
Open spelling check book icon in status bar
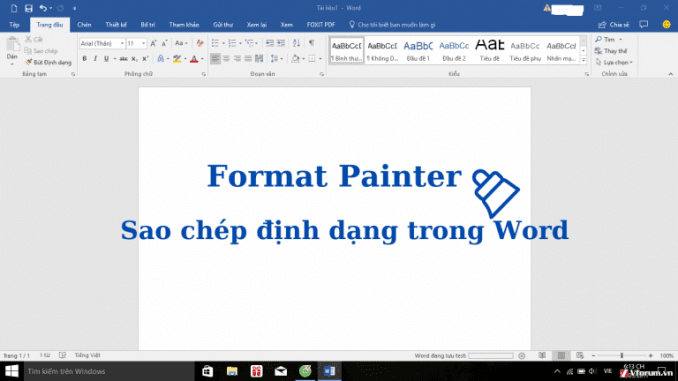click(63, 355)
